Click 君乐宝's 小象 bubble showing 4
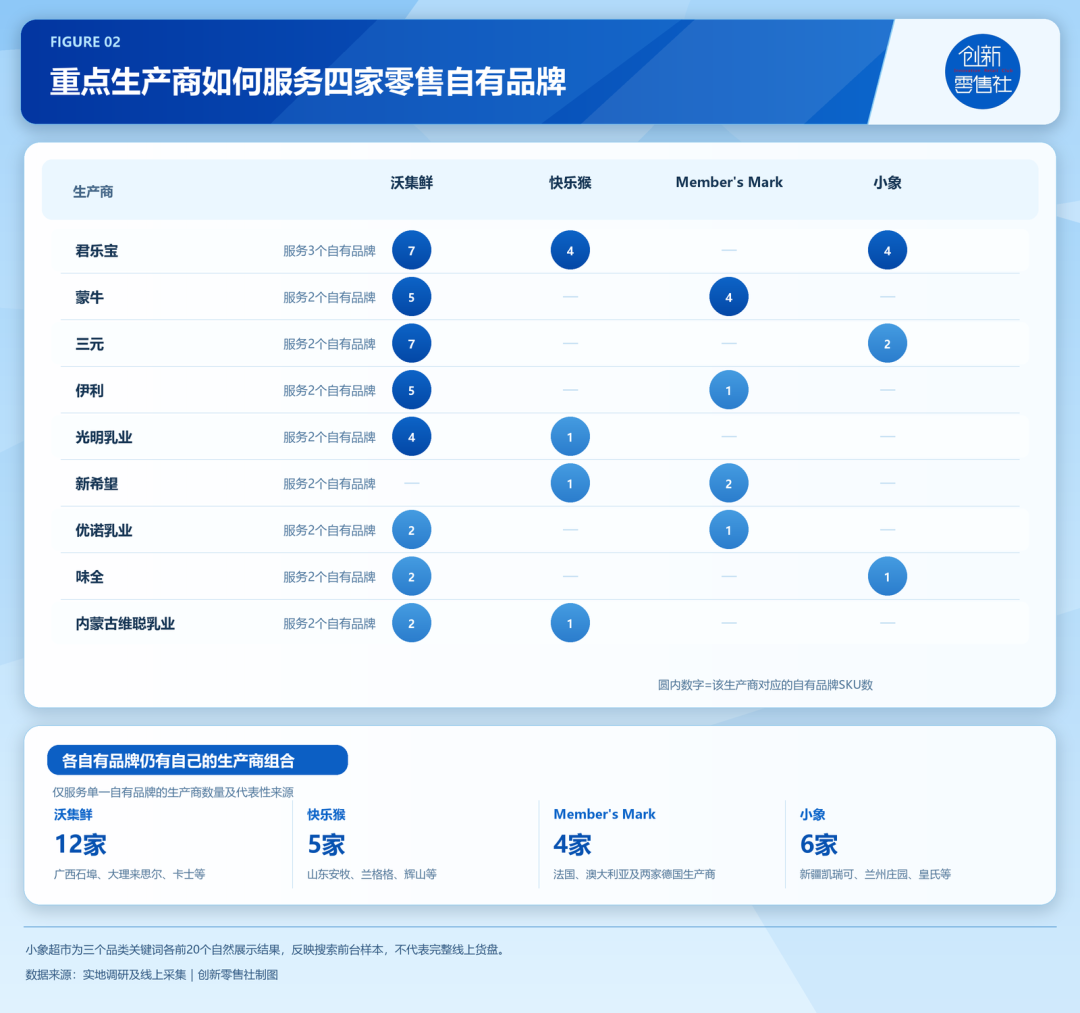 pyautogui.click(x=887, y=250)
